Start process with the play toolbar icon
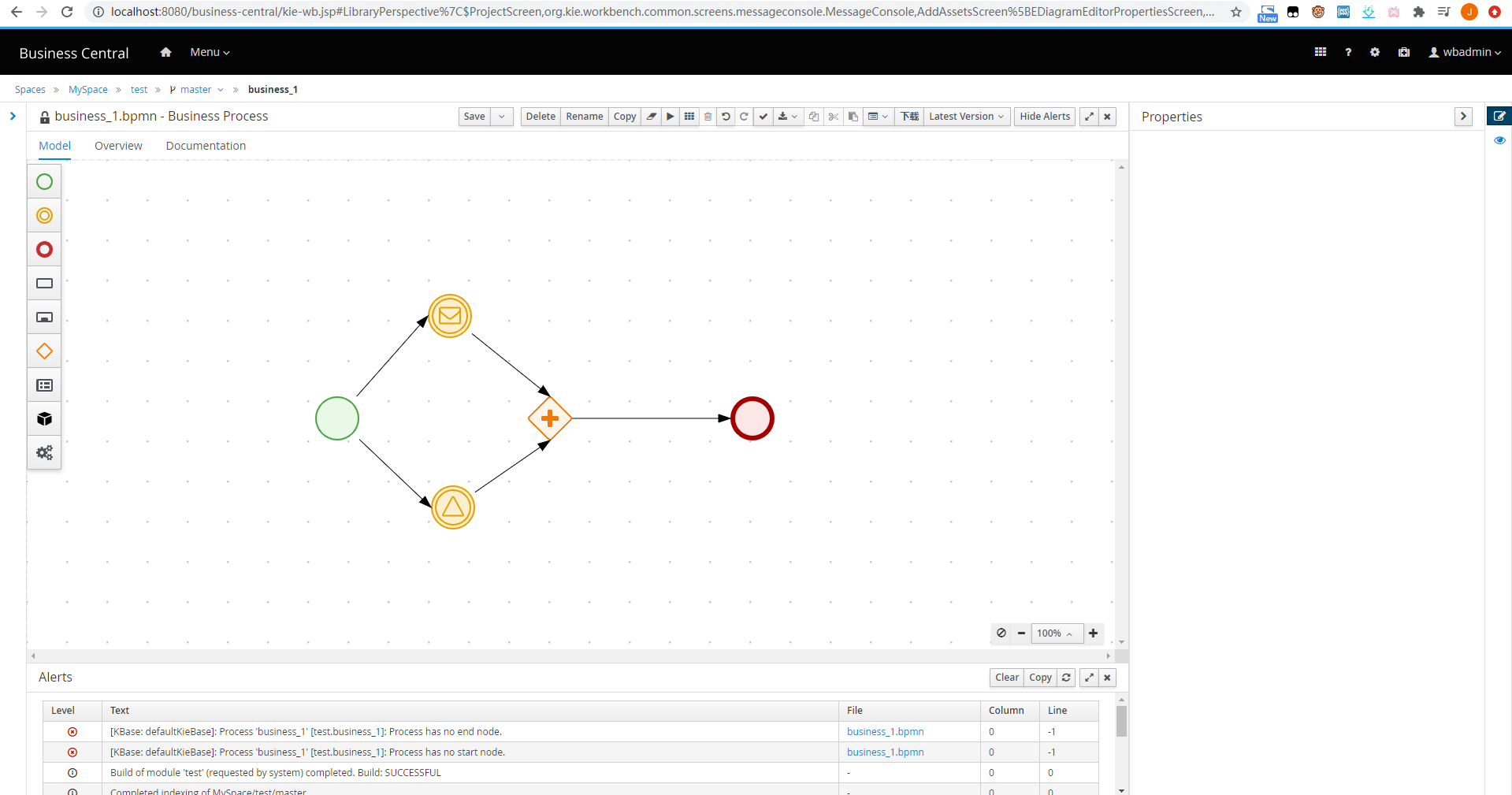This screenshot has height=795, width=1512. click(671, 117)
